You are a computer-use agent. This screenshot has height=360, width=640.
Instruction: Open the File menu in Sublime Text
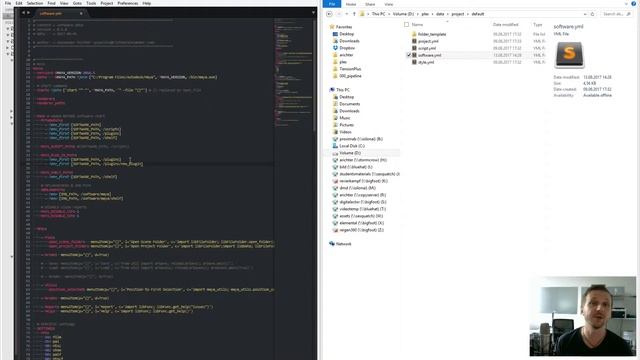(x=8, y=3)
